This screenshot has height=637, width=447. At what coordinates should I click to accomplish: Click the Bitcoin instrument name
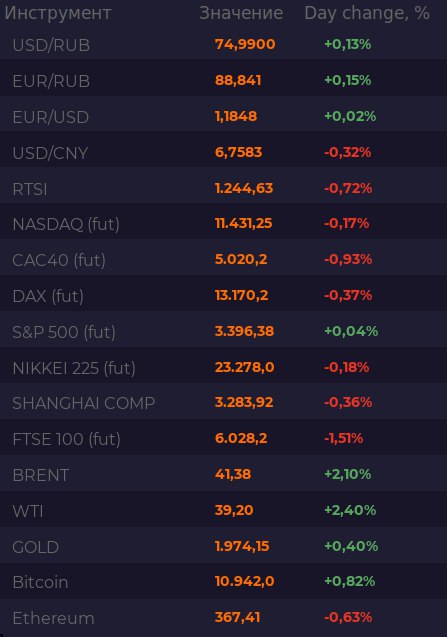click(x=40, y=582)
